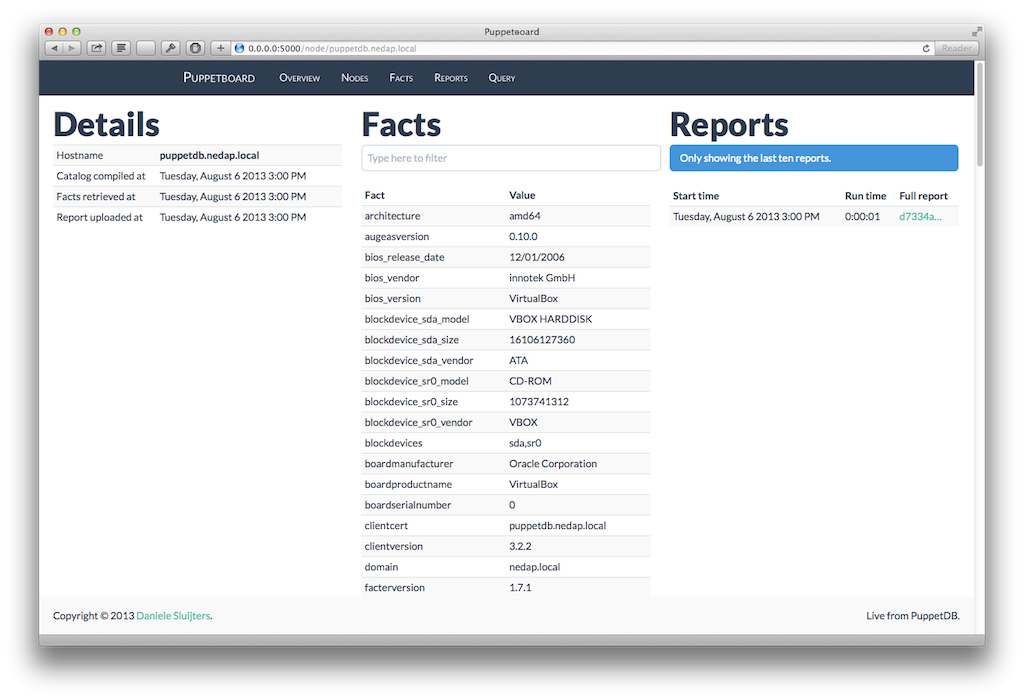Enter full screen with the top-right arrows icon

click(976, 32)
